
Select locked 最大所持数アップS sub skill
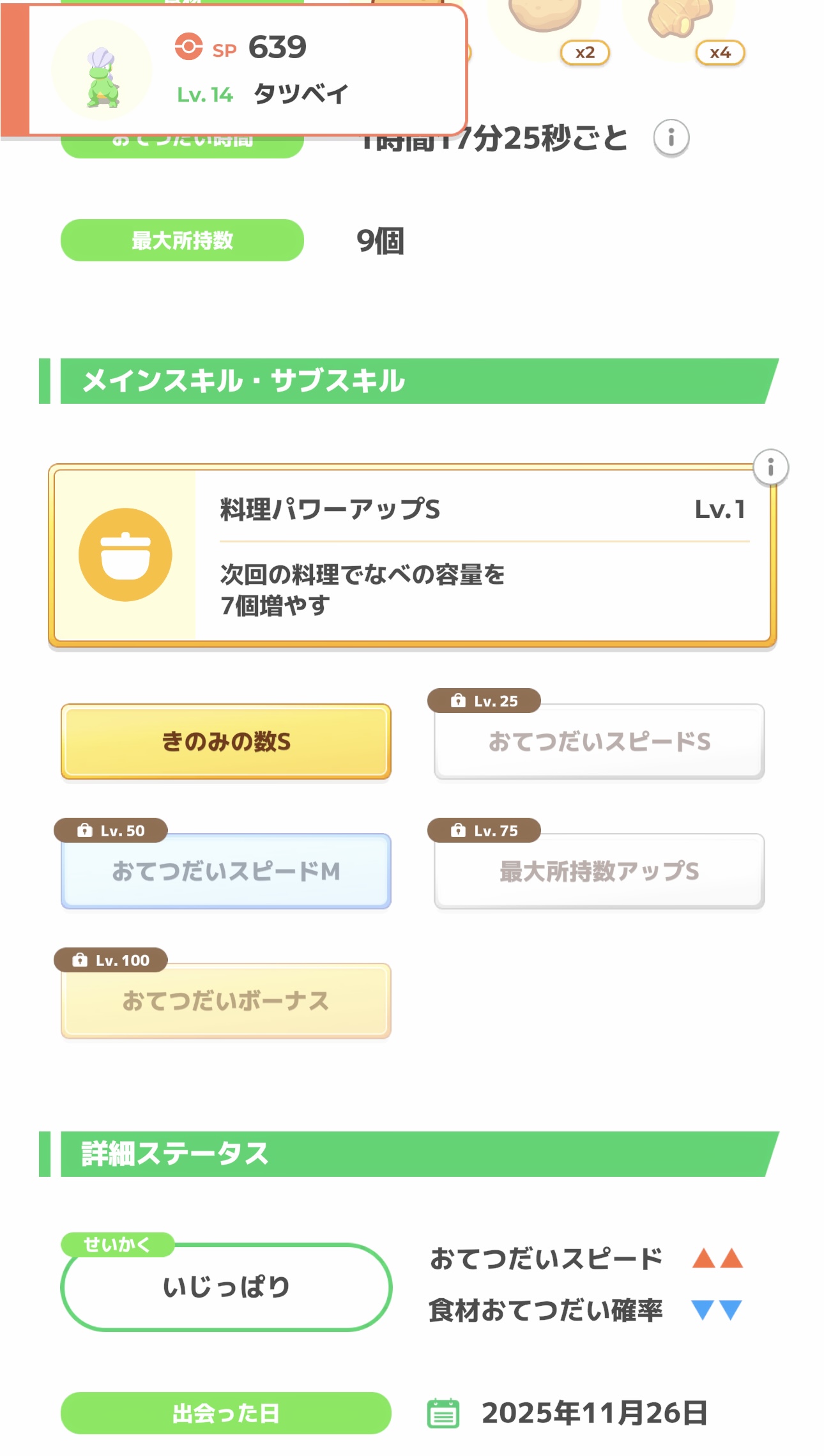[x=599, y=871]
